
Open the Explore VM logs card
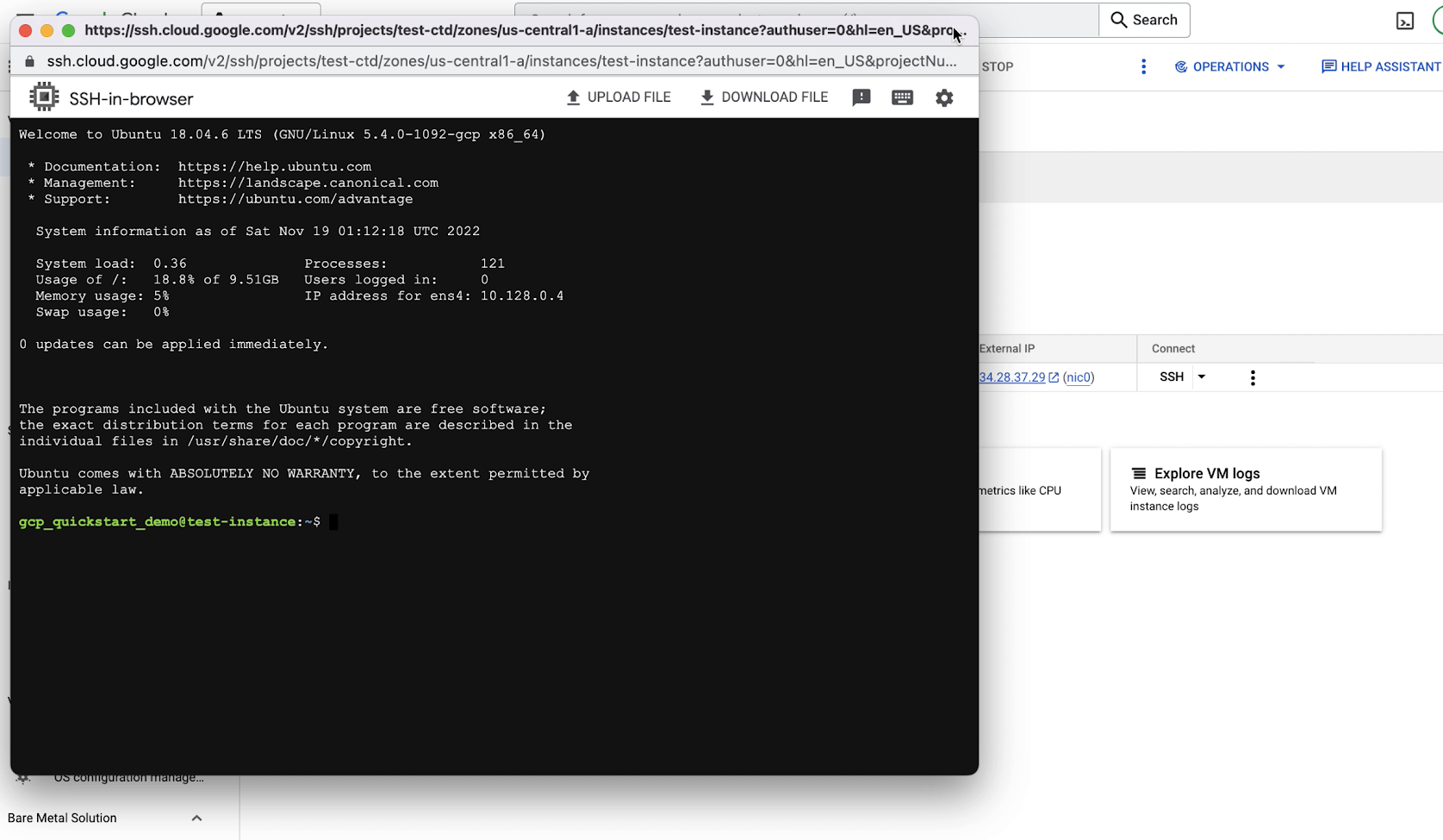[x=1246, y=489]
